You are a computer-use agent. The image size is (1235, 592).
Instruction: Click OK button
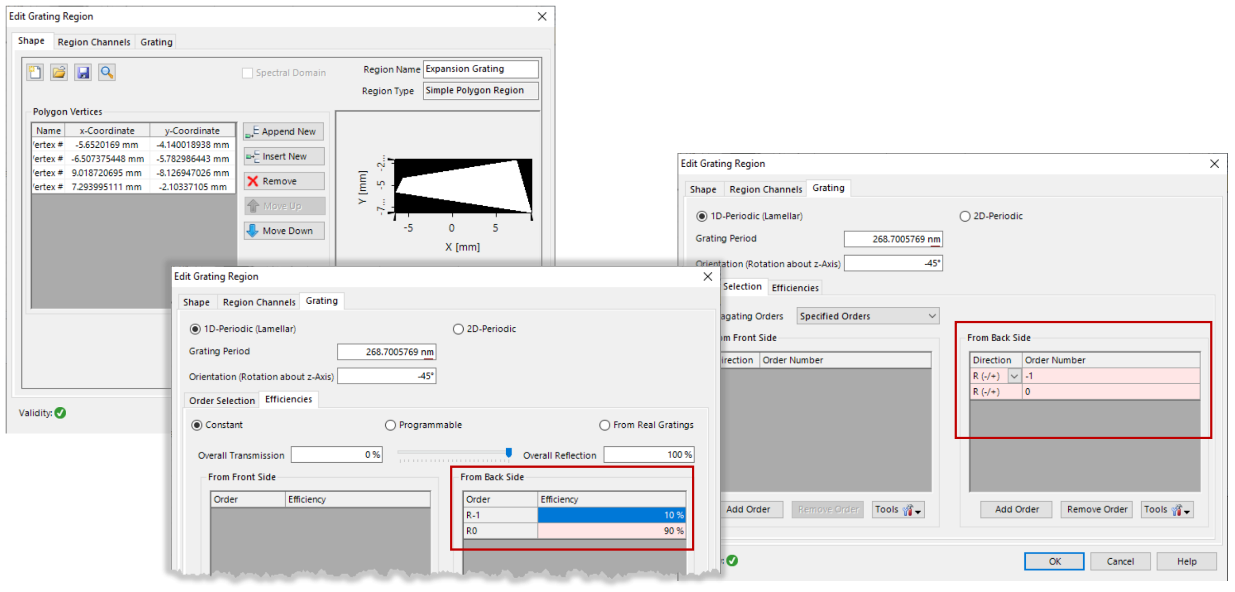click(x=1054, y=562)
